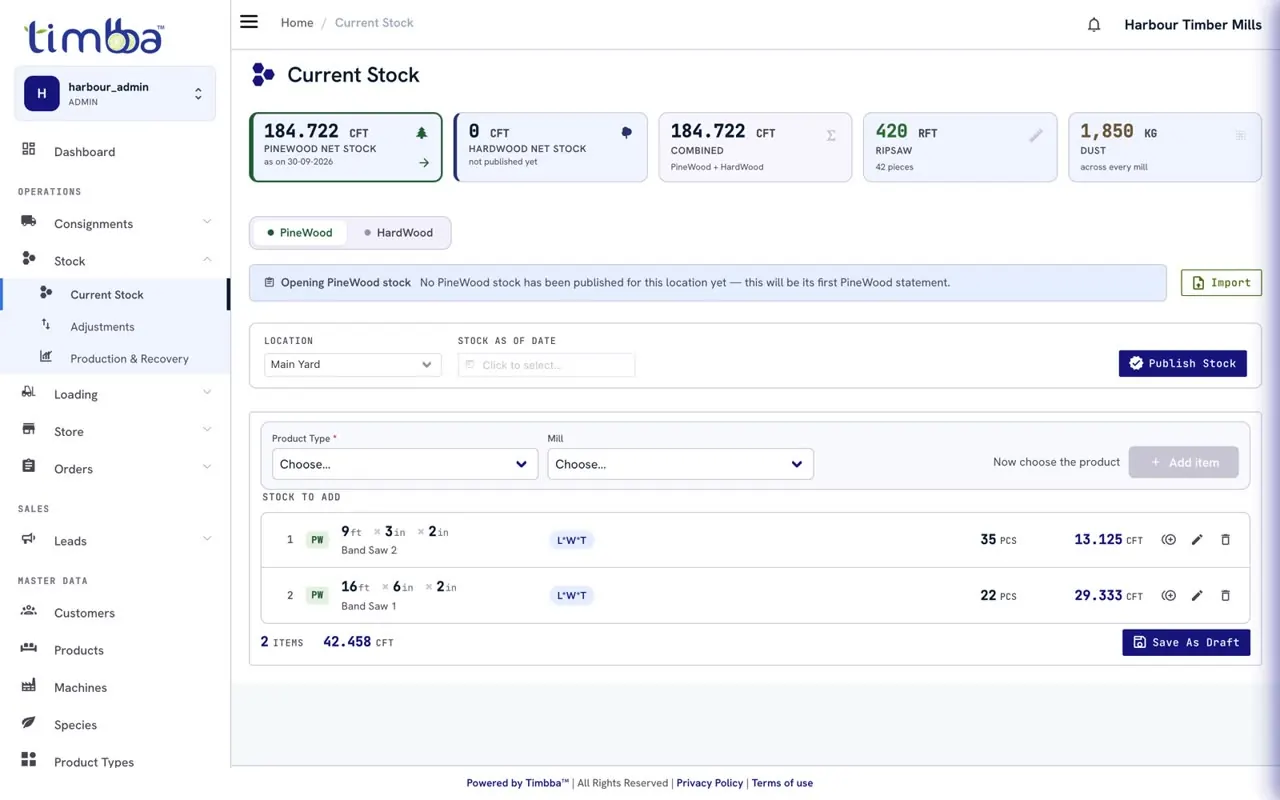This screenshot has height=800, width=1280.
Task: Click the Timbba logo
Action: [x=94, y=36]
